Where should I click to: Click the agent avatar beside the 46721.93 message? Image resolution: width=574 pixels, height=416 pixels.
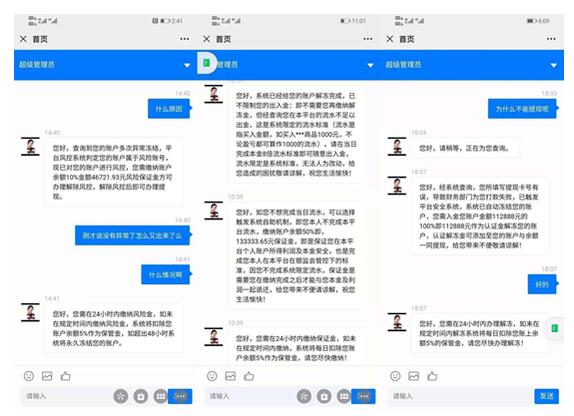pyautogui.click(x=30, y=146)
